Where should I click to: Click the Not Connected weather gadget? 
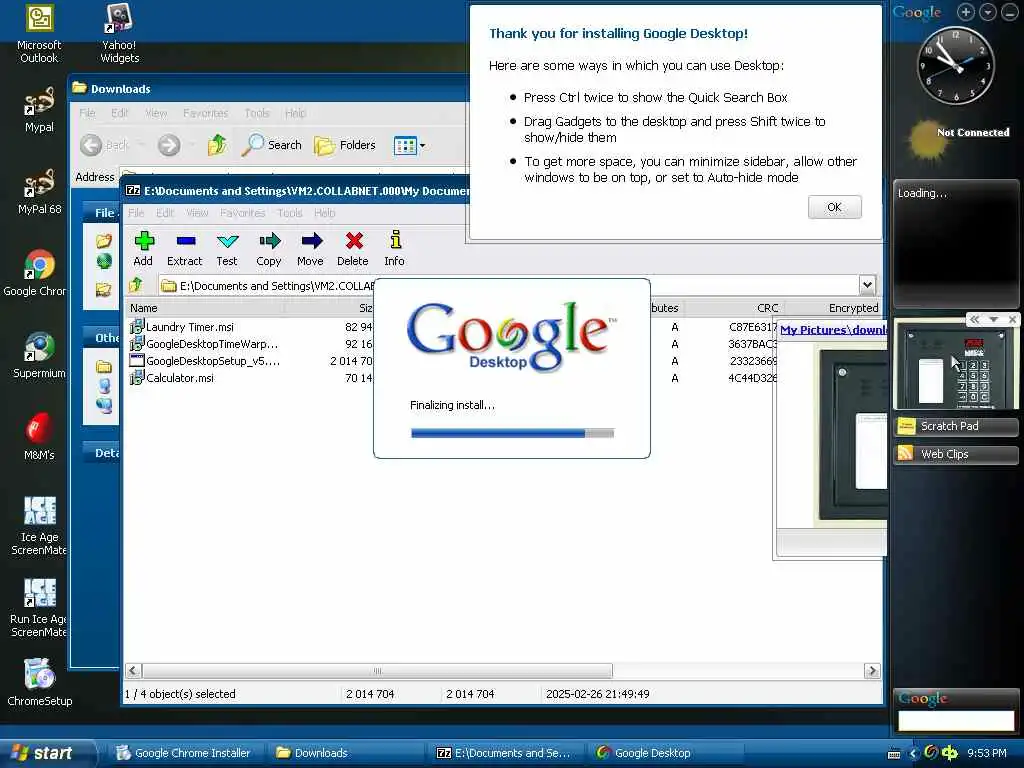point(957,138)
